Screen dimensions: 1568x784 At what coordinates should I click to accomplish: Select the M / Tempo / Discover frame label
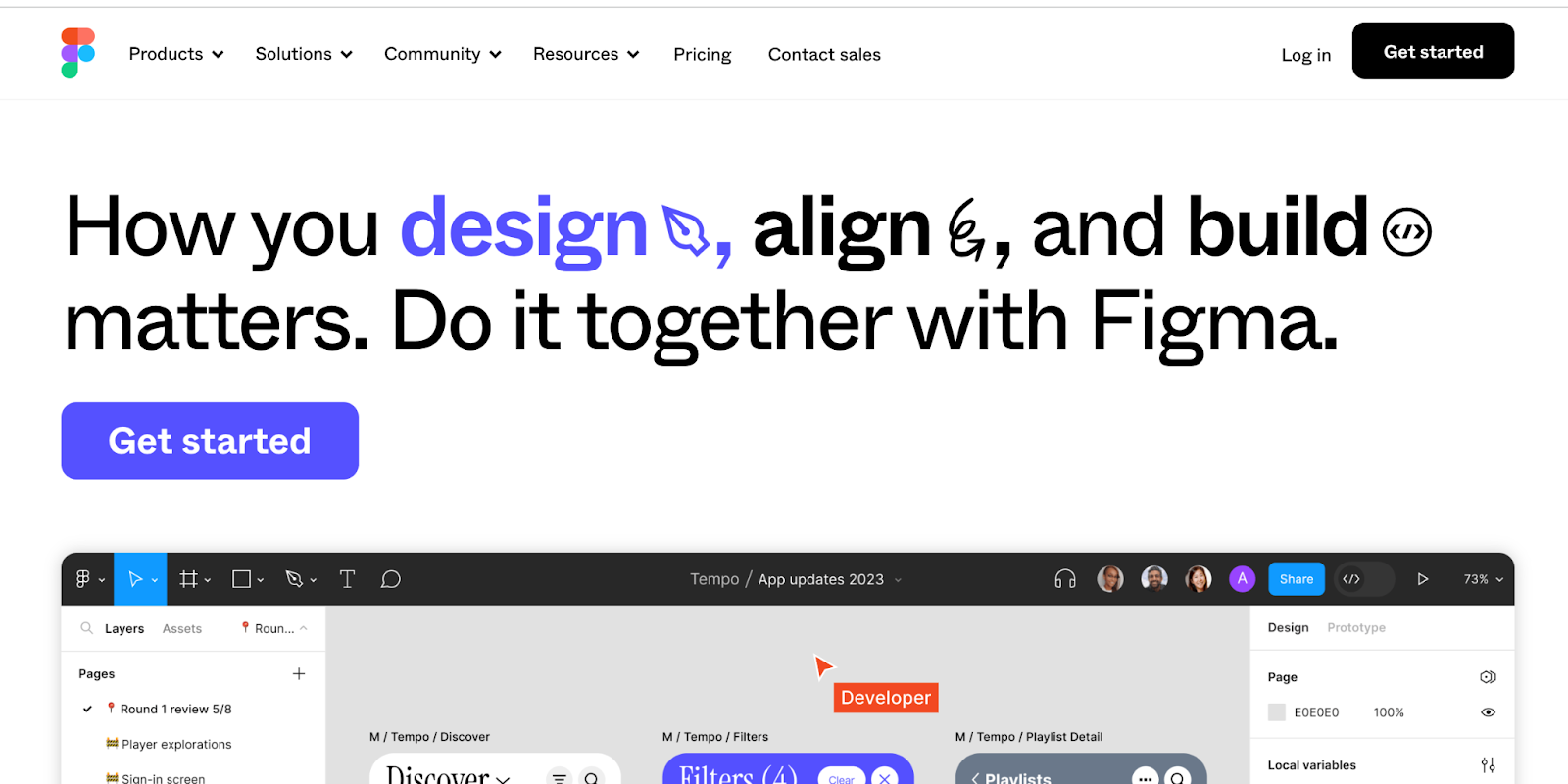point(429,737)
